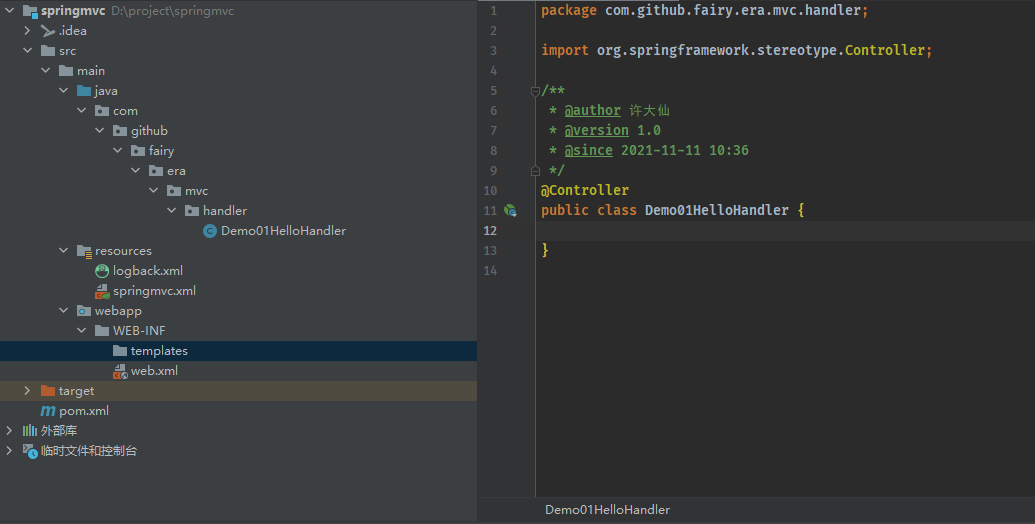Click the .idea folder icon
The width and height of the screenshot is (1035, 524).
pos(48,30)
